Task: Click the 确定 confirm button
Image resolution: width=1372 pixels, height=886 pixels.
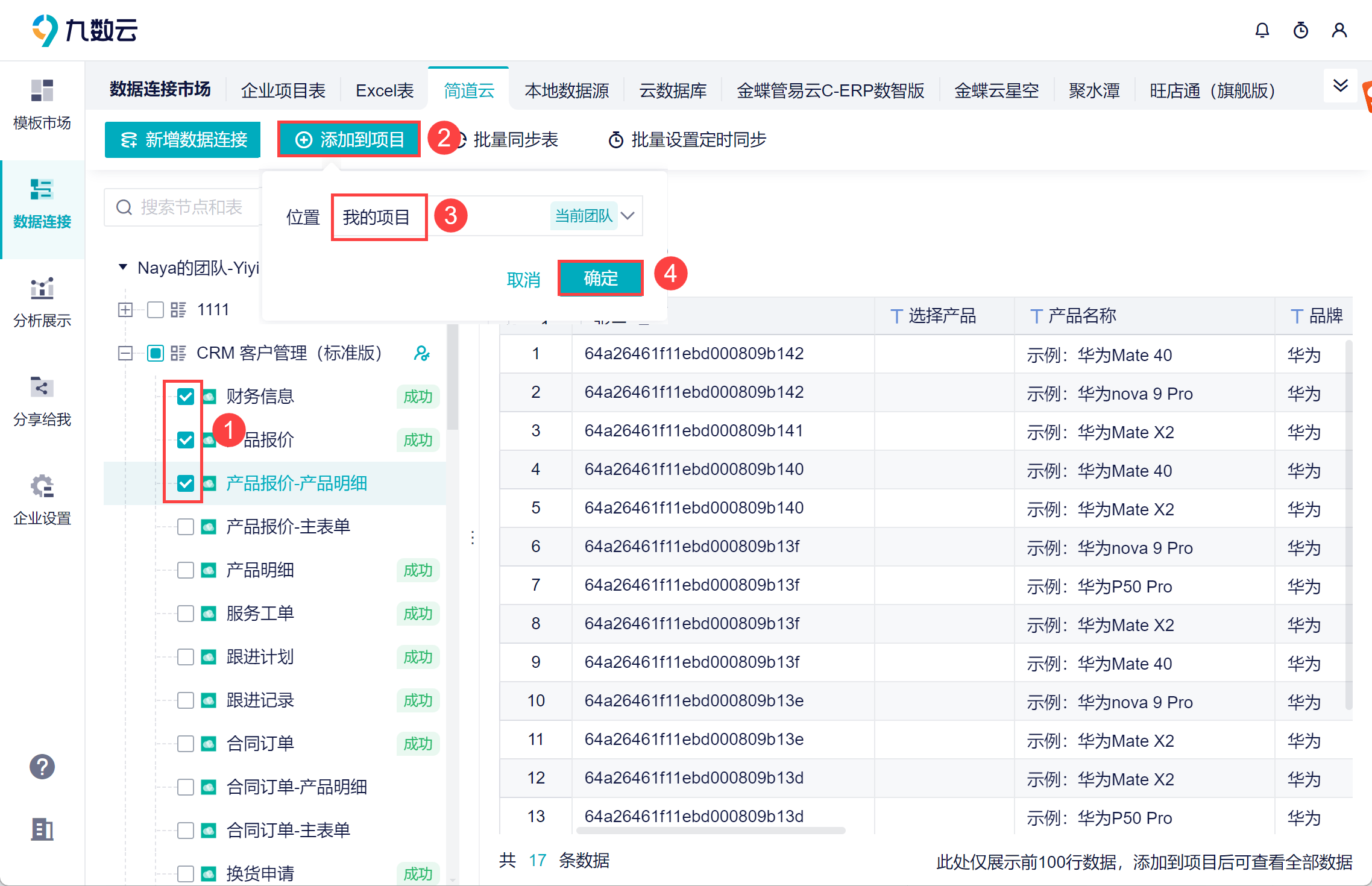Action: 600,278
